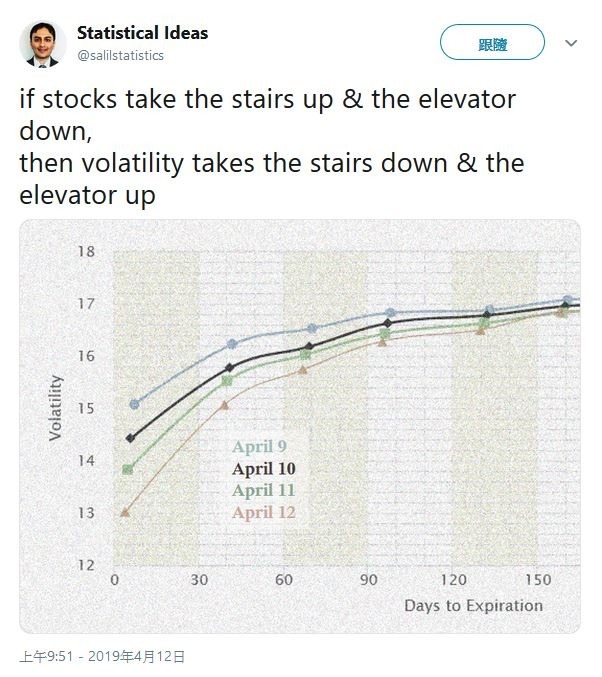The image size is (602, 677).
Task: Click the Volatility axis label
Action: tap(55, 408)
